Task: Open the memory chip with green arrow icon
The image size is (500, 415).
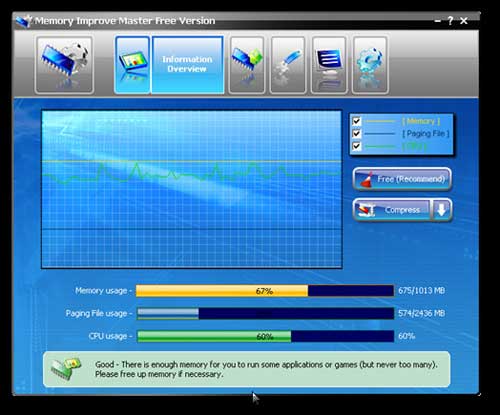Action: tap(247, 65)
